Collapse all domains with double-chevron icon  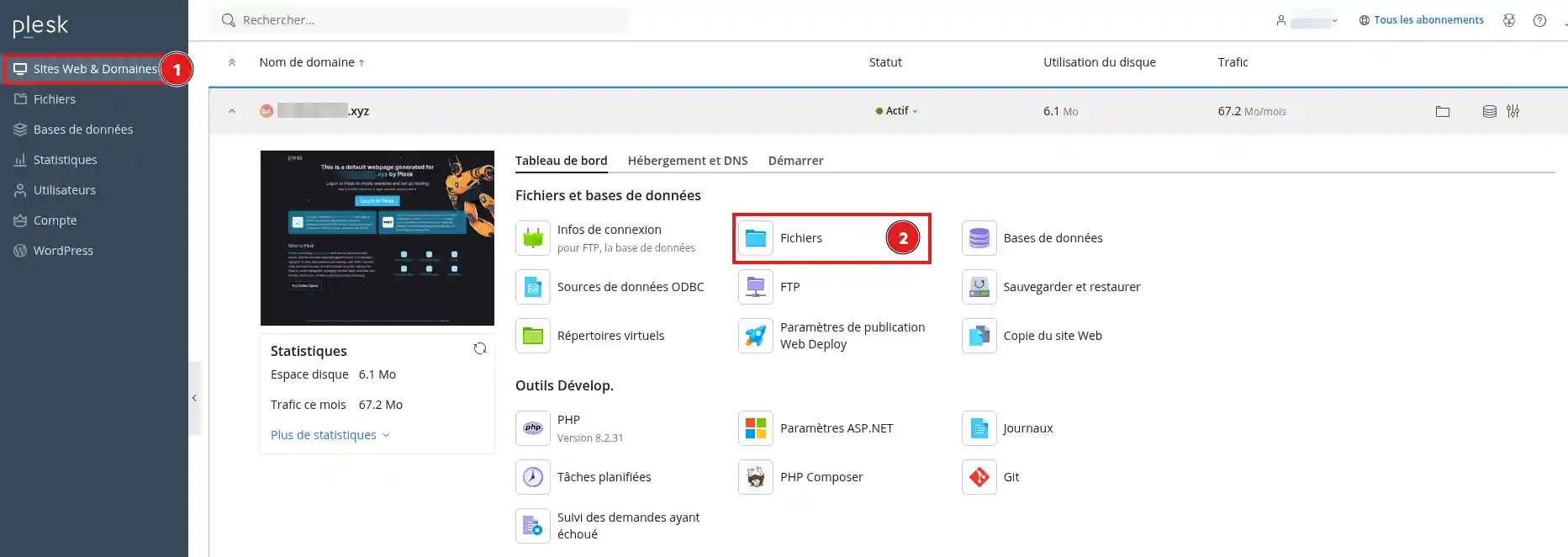[232, 62]
